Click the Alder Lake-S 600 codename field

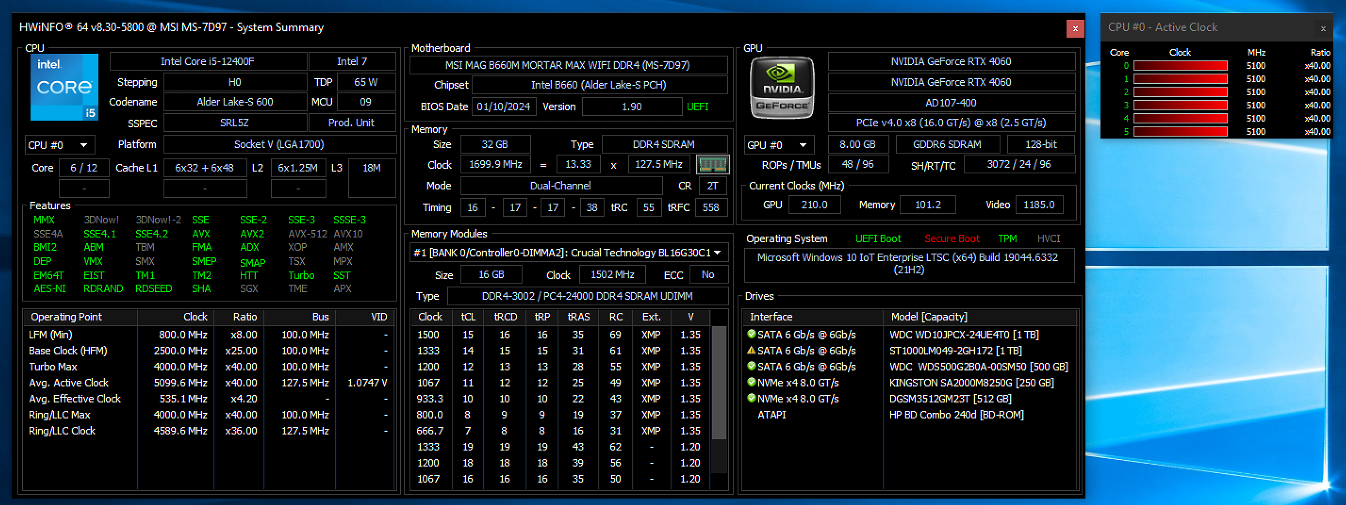coord(234,101)
